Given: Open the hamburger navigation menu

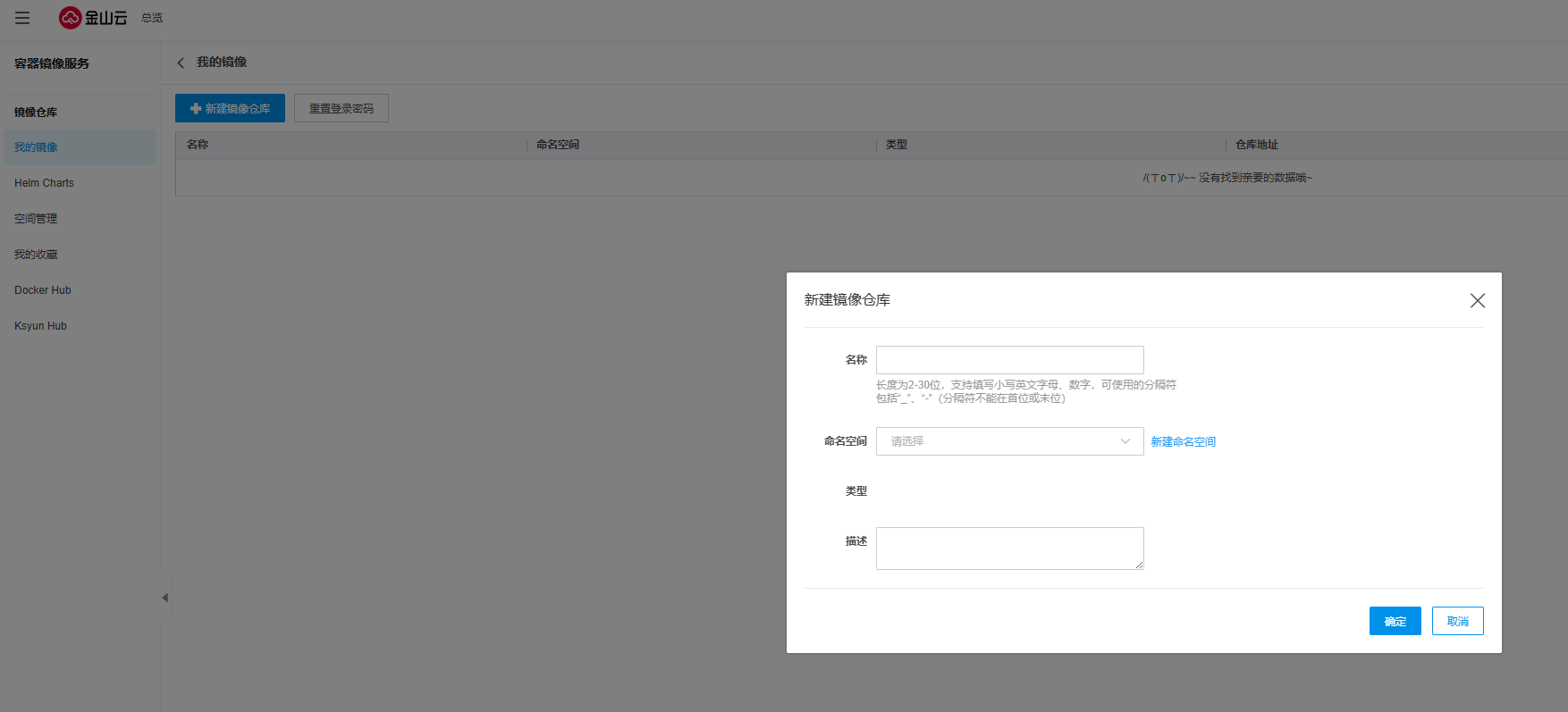Looking at the screenshot, I should (x=22, y=18).
